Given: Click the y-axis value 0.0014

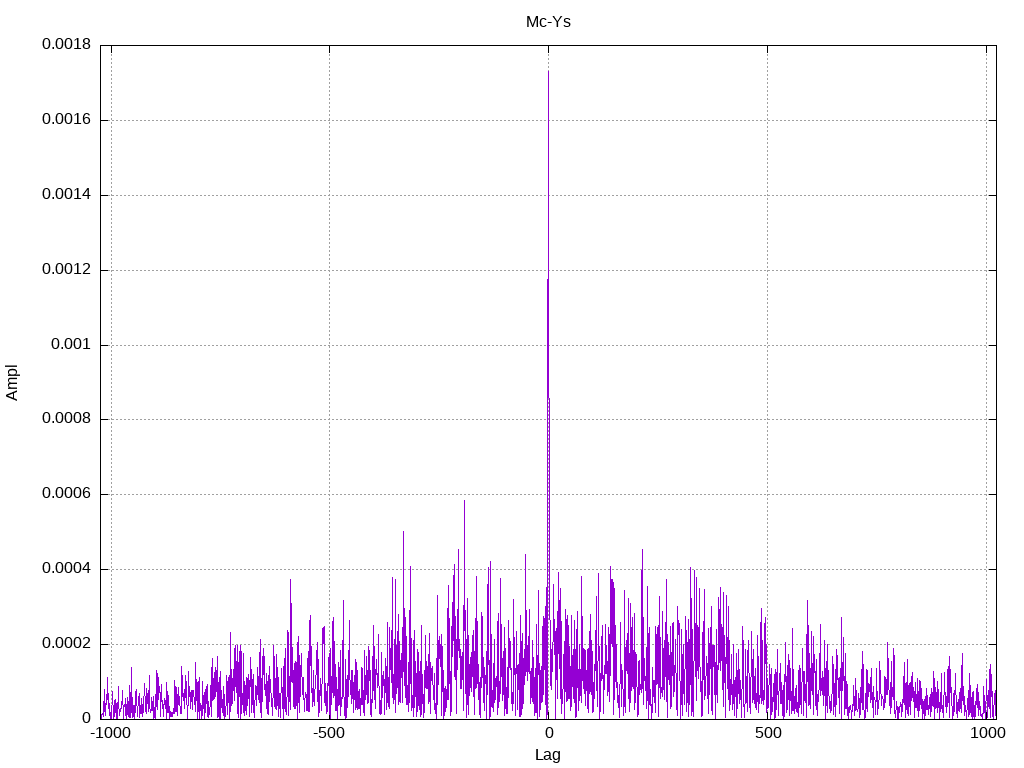Looking at the screenshot, I should [67, 195].
